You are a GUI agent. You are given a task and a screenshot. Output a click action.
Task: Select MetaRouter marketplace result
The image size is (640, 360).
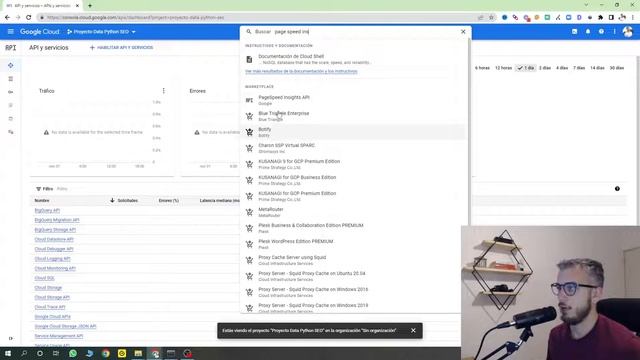click(354, 212)
